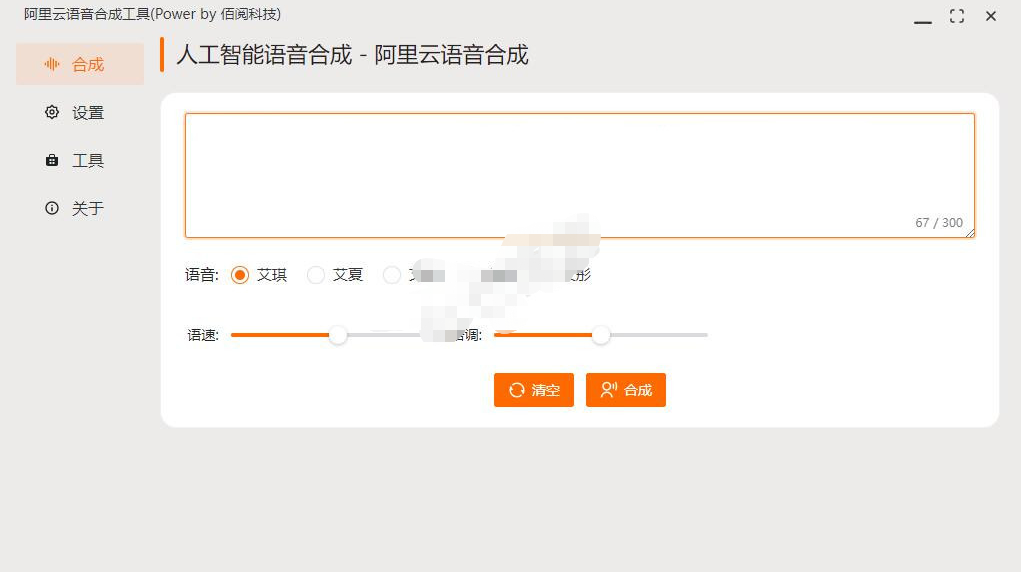Go to the 工具 tools page label
The image size is (1021, 572).
click(88, 161)
